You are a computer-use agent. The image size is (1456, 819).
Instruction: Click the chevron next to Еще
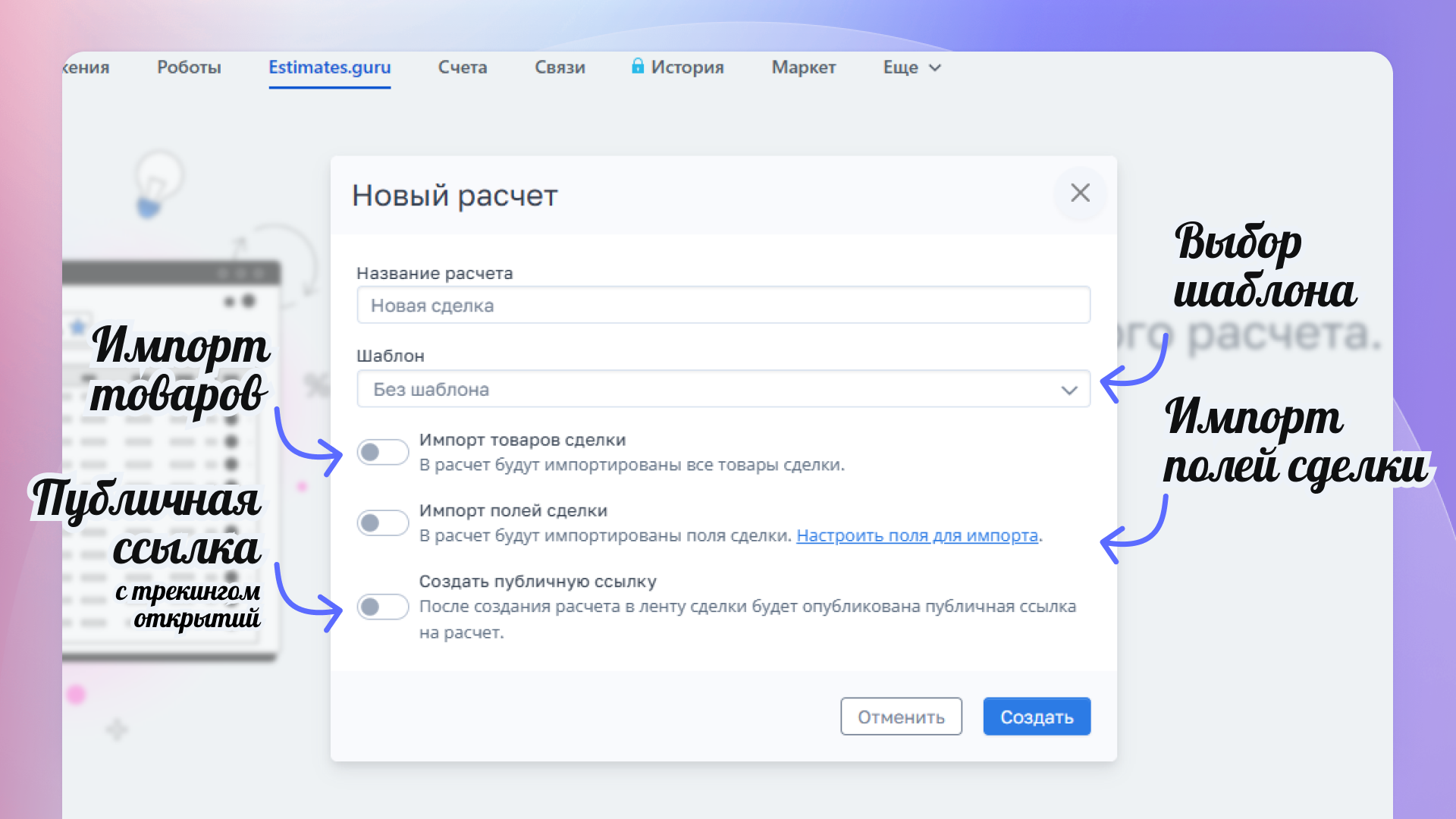tap(935, 67)
